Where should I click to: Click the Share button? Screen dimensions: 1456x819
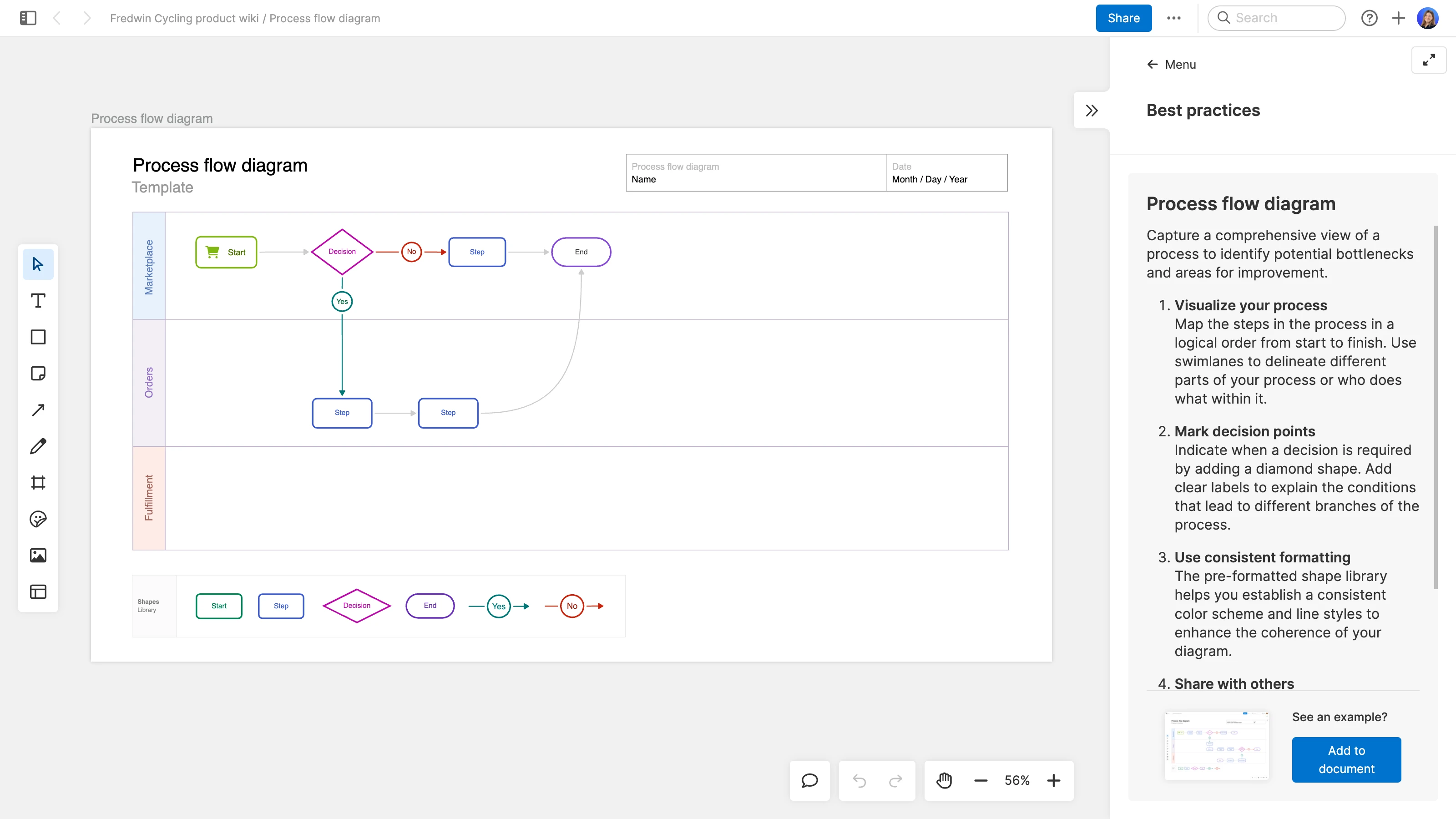point(1123,18)
